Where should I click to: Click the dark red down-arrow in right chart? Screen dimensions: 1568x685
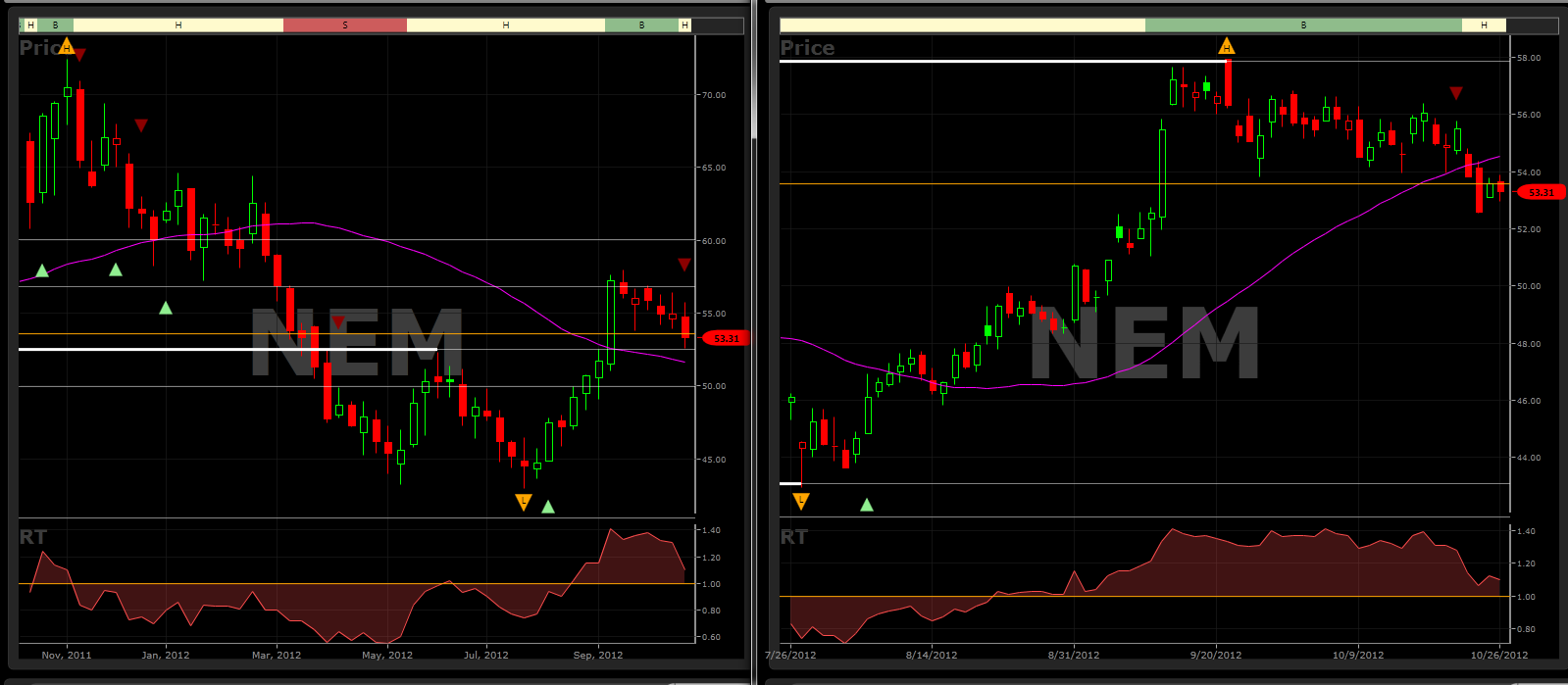coord(1456,93)
